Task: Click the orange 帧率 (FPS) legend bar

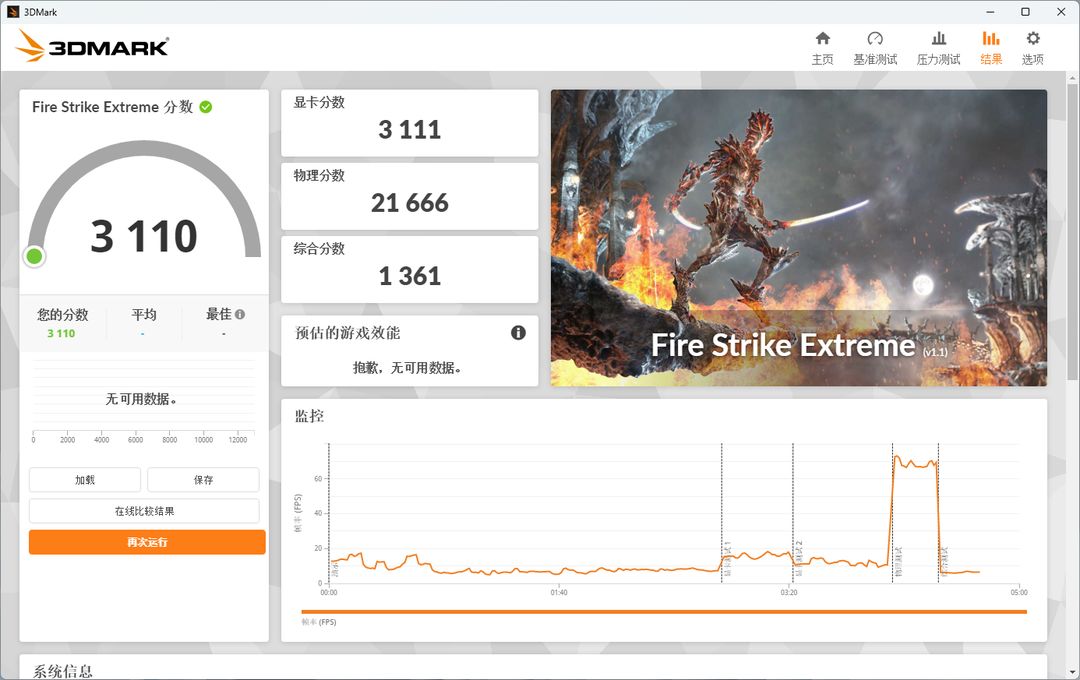Action: (x=663, y=612)
